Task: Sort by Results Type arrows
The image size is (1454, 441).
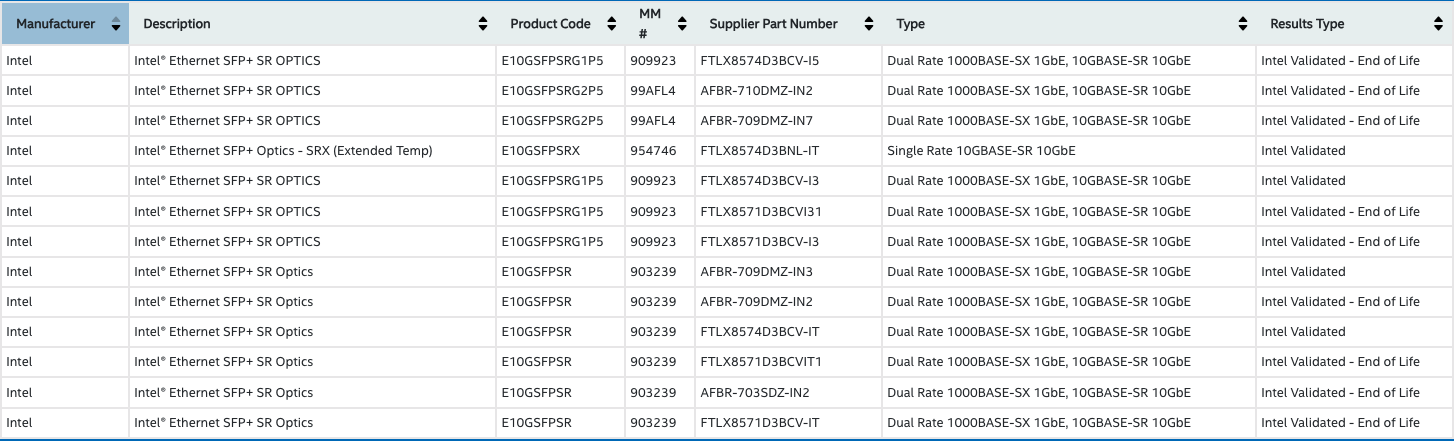Action: pos(1437,24)
